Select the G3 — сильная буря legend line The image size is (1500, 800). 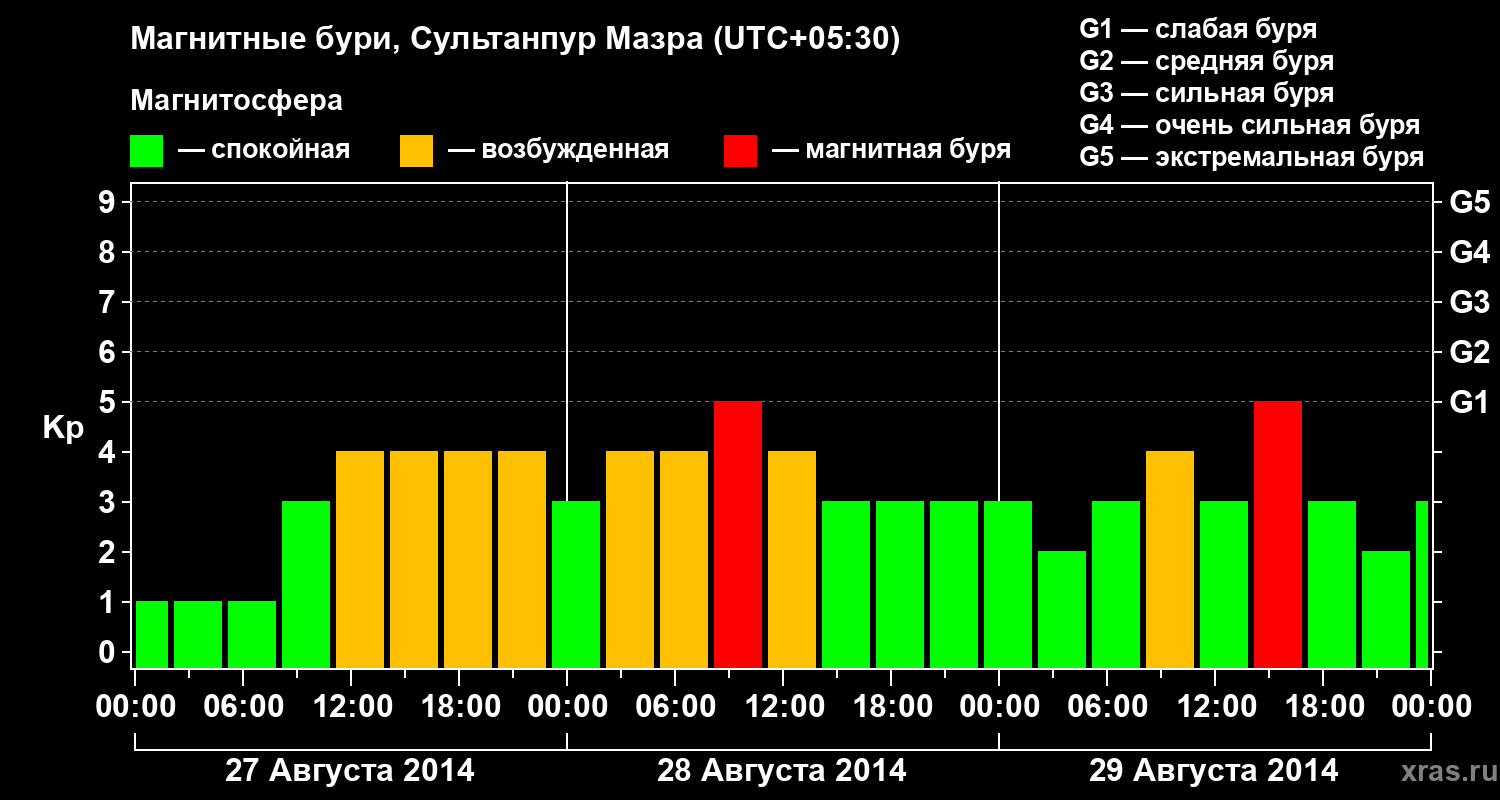[x=1207, y=93]
